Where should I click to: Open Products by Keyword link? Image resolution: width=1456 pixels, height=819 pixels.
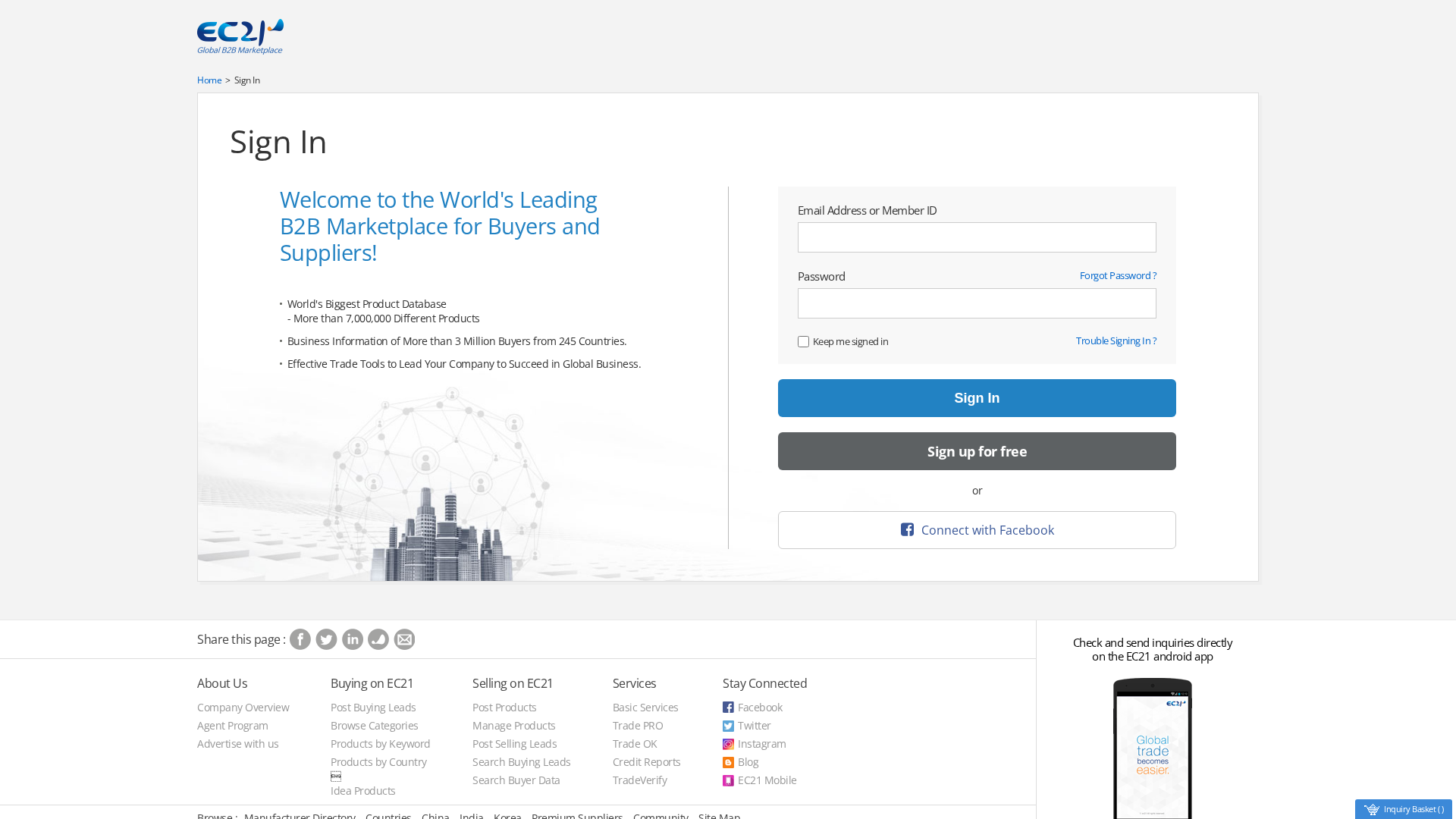pos(380,744)
